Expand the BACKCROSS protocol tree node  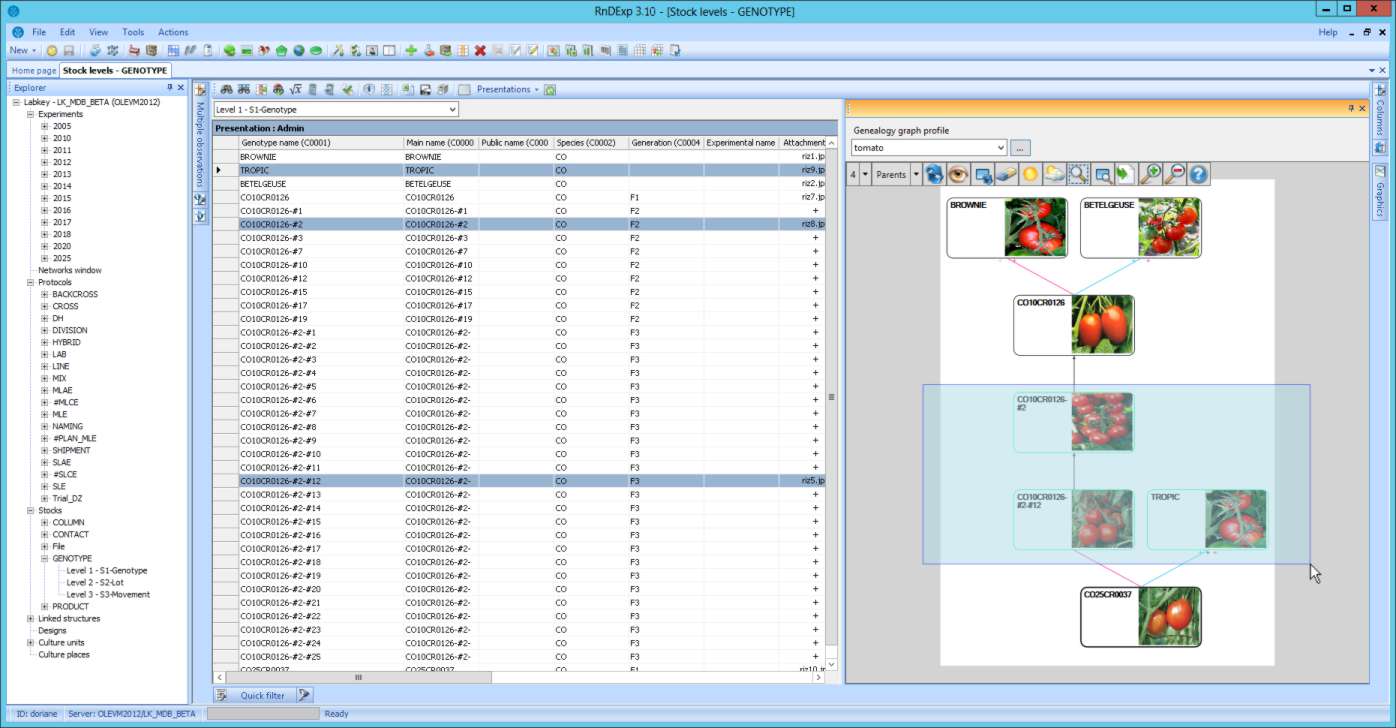(x=44, y=295)
